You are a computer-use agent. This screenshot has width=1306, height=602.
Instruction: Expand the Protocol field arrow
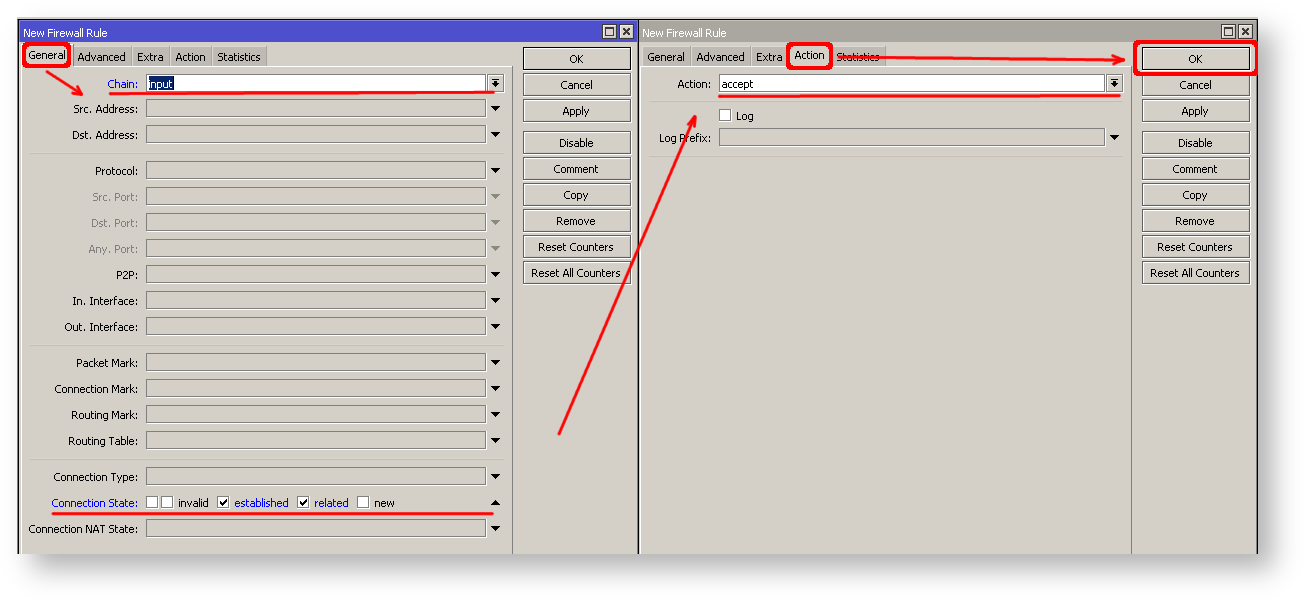click(495, 171)
